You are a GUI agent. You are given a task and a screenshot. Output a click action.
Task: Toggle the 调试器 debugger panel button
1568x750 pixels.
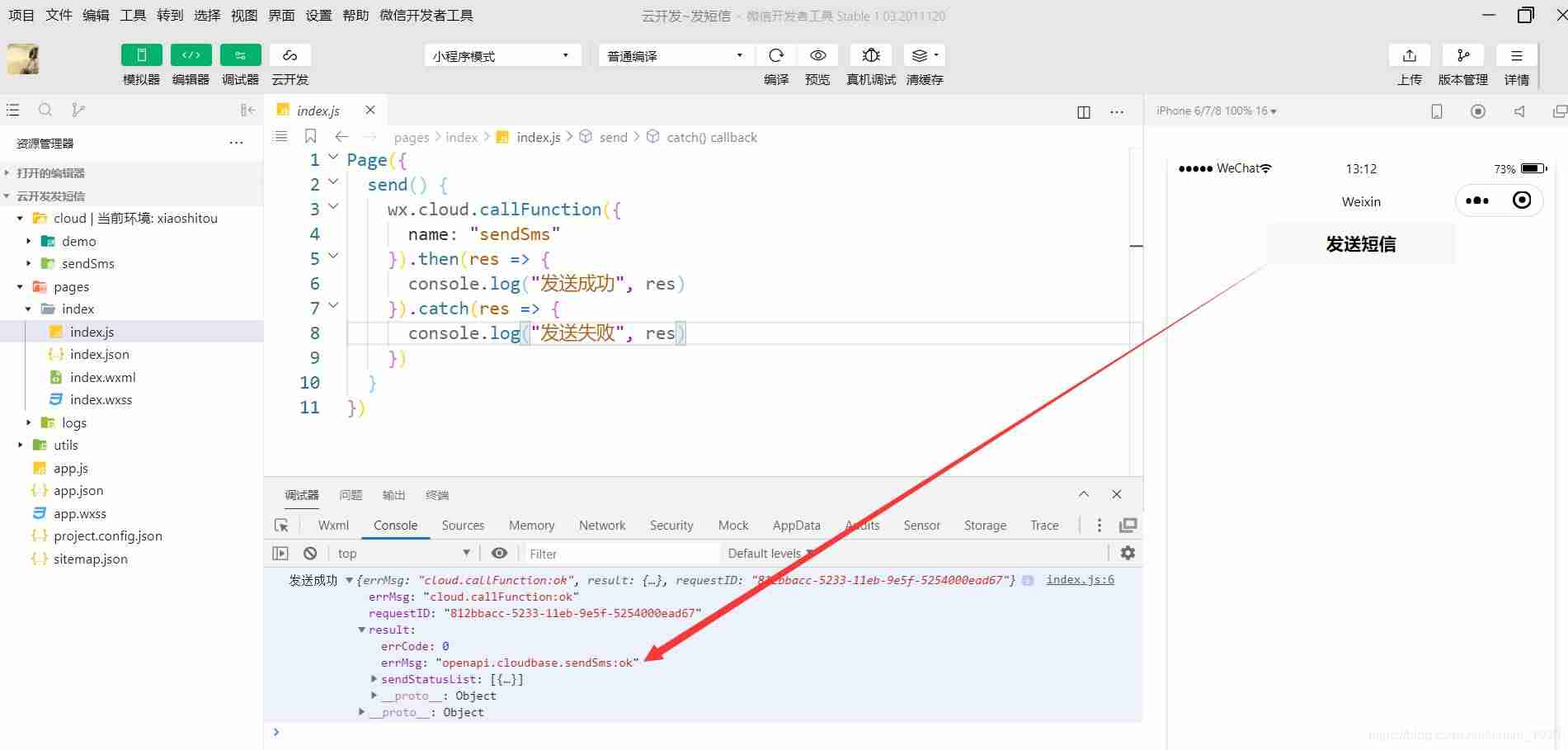(240, 55)
